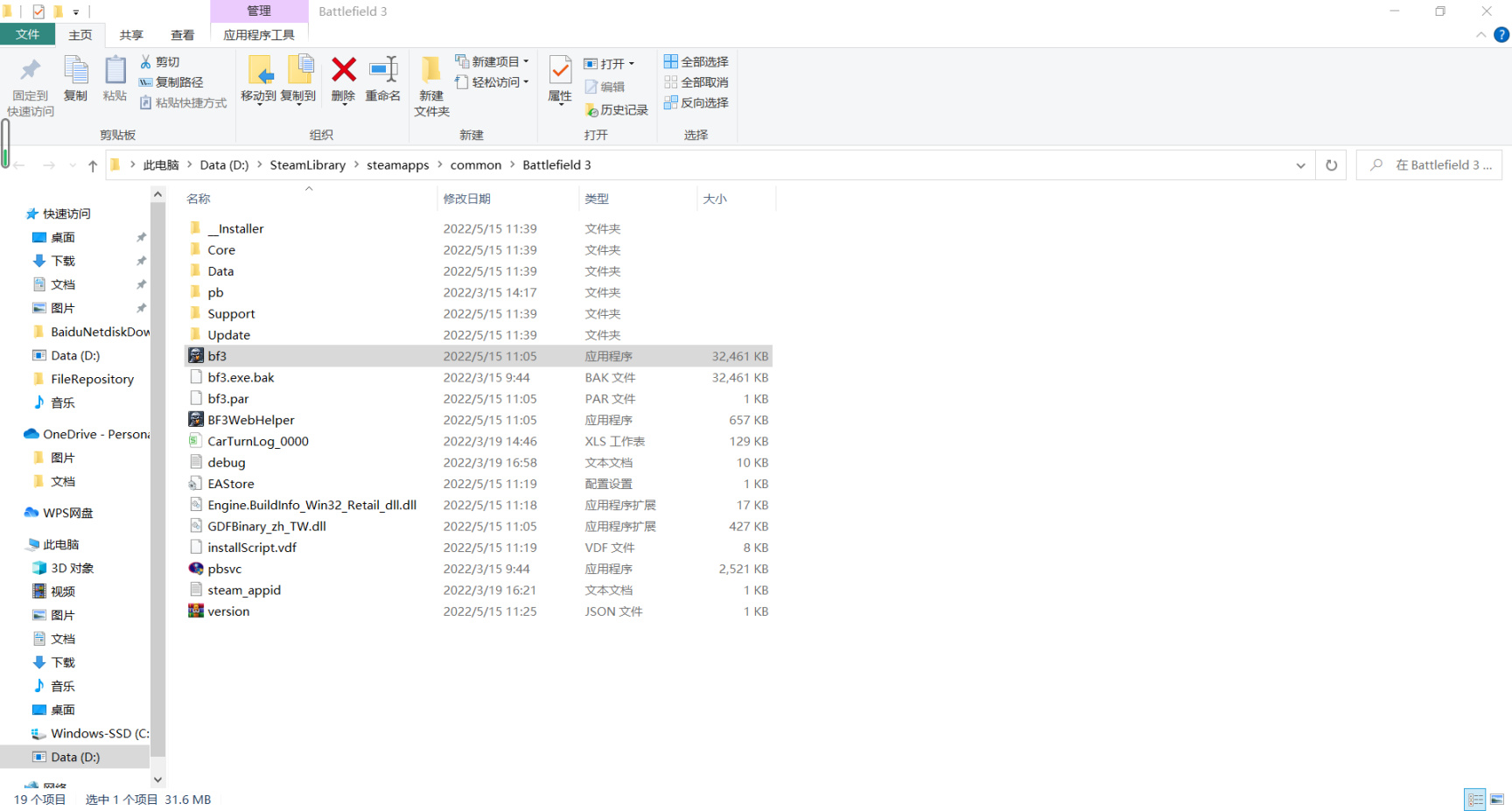The image size is (1512, 811).
Task: Open the address bar history dropdown
Action: [1301, 164]
